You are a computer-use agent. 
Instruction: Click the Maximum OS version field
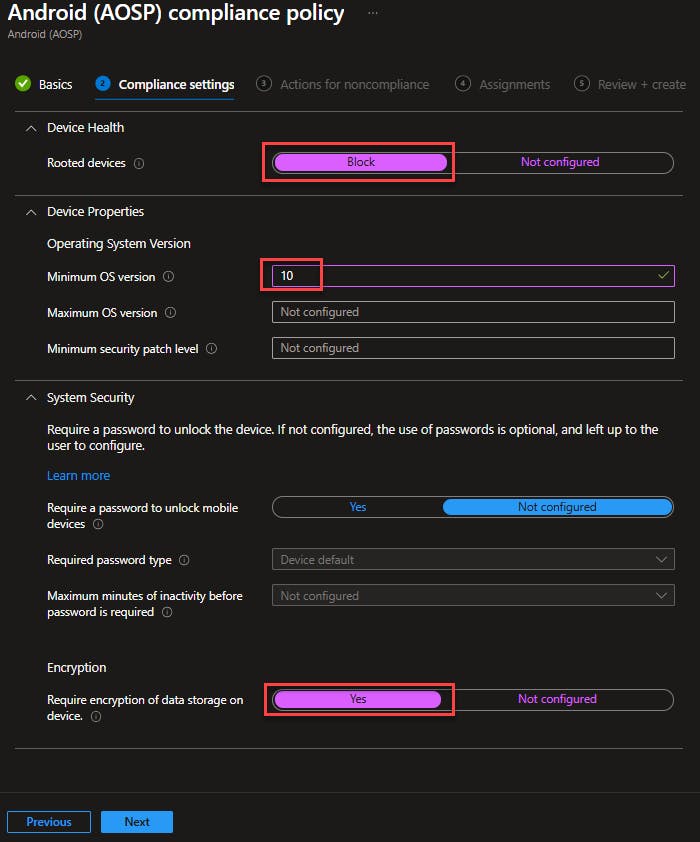click(473, 312)
